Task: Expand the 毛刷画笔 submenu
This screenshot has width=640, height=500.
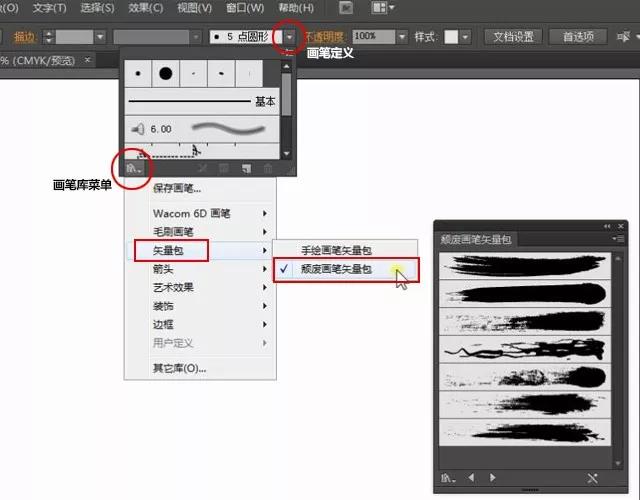Action: (265, 232)
